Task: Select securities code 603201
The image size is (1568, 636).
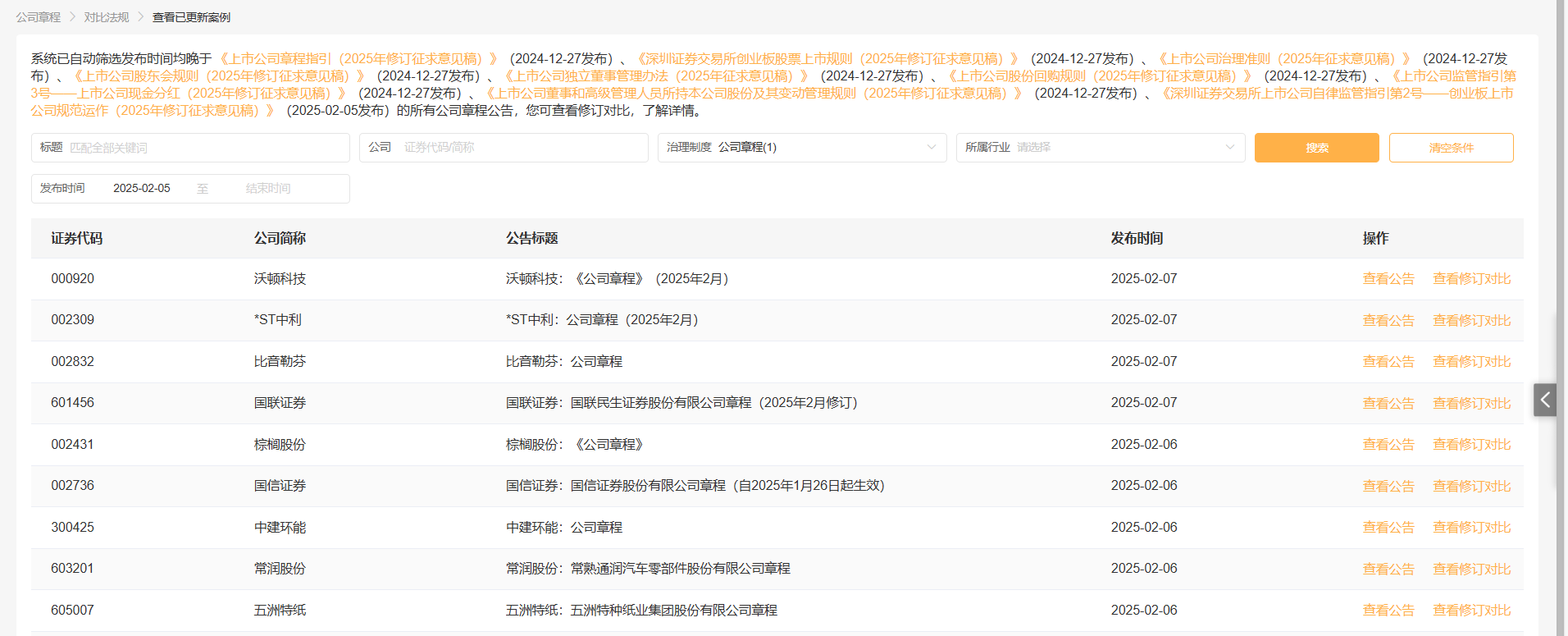Action: click(x=73, y=569)
